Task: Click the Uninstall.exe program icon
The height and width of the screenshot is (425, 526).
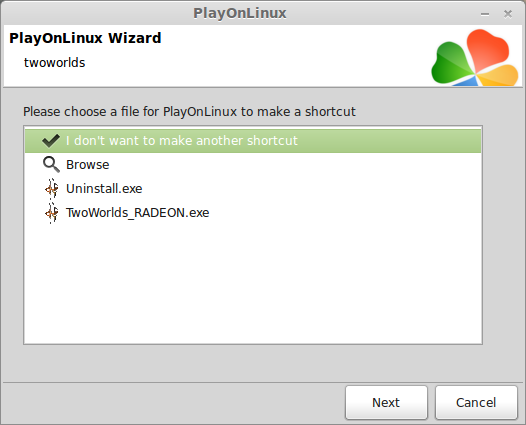Action: tap(51, 189)
